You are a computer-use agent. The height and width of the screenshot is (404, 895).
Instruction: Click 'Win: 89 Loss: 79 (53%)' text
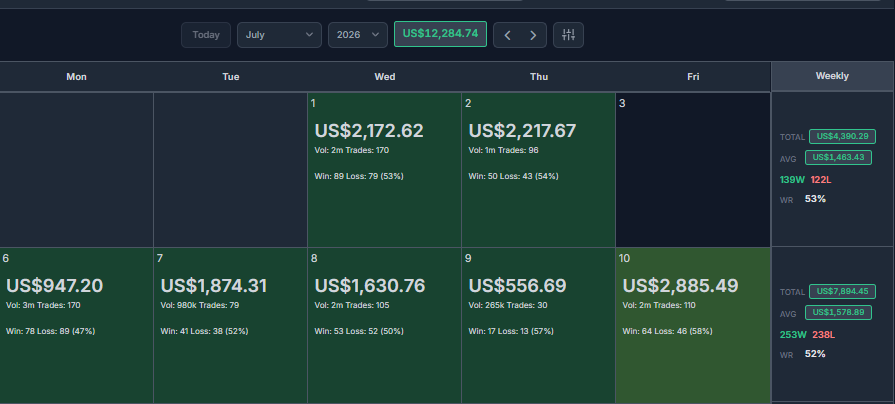pyautogui.click(x=359, y=176)
